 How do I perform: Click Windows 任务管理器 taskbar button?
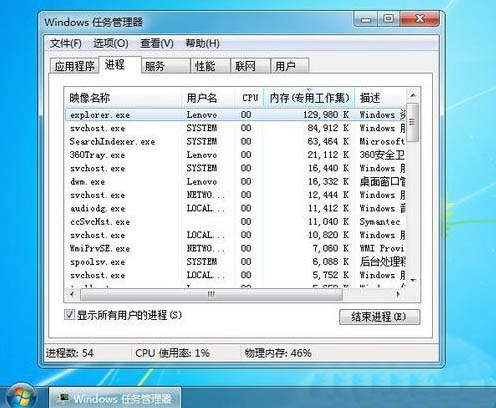point(115,398)
